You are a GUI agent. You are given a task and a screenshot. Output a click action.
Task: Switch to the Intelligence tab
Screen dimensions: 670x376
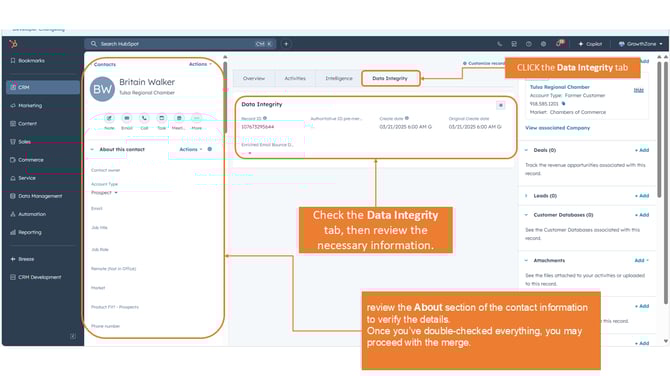point(339,79)
